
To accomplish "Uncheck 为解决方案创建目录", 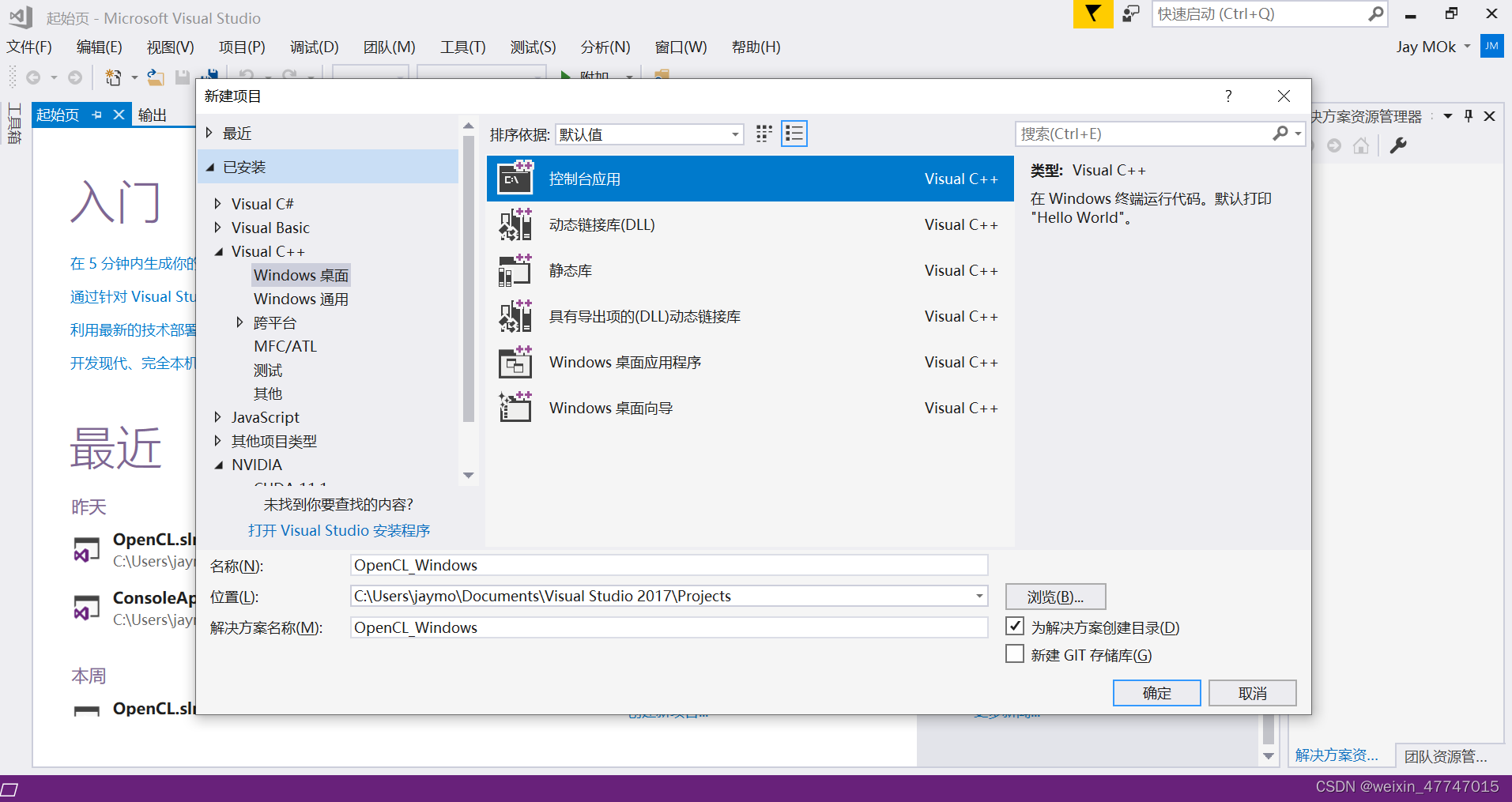I will (1015, 626).
